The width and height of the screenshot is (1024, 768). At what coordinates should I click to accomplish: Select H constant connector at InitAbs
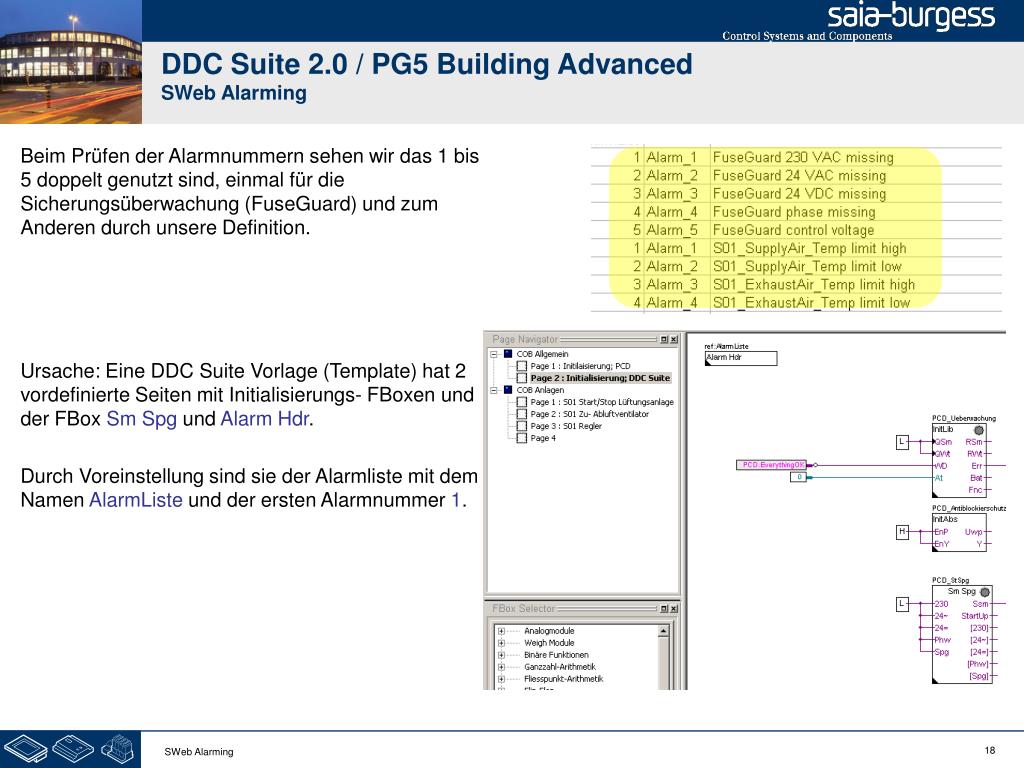[902, 532]
